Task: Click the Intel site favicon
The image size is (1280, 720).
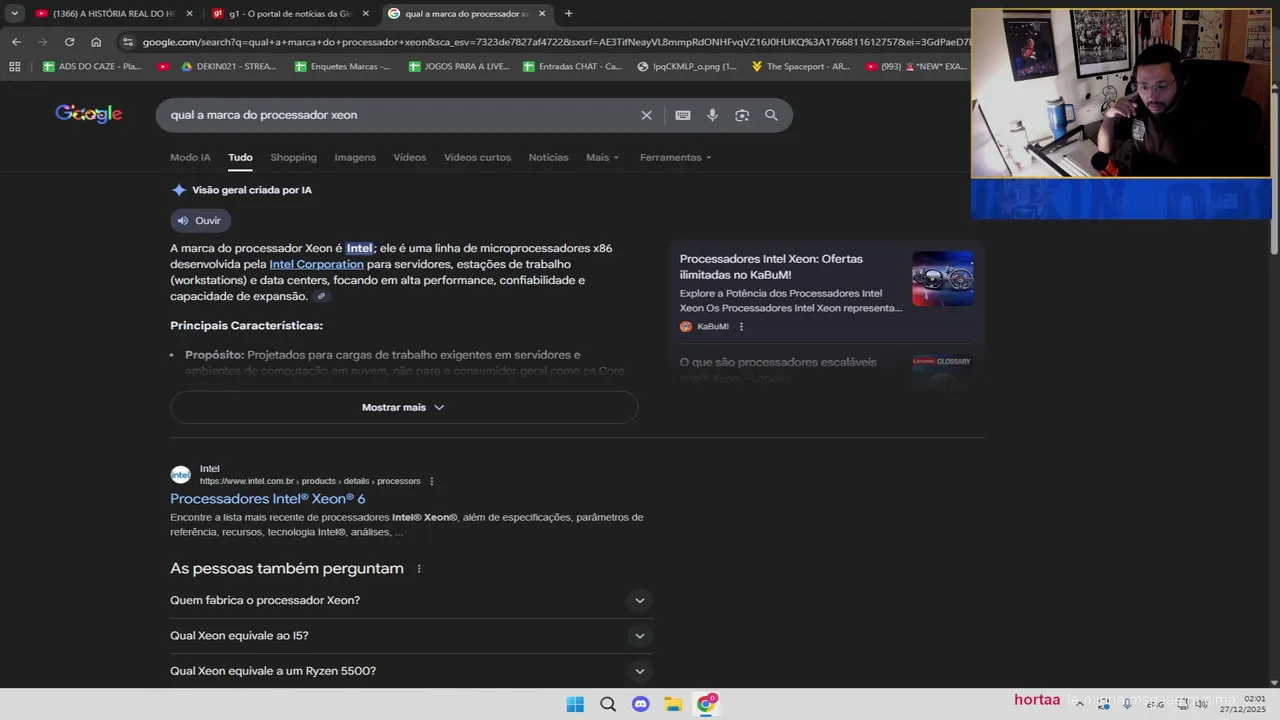Action: point(180,475)
